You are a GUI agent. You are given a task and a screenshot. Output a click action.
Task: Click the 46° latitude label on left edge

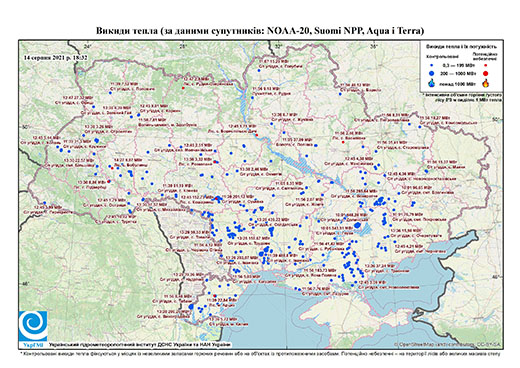[26, 284]
